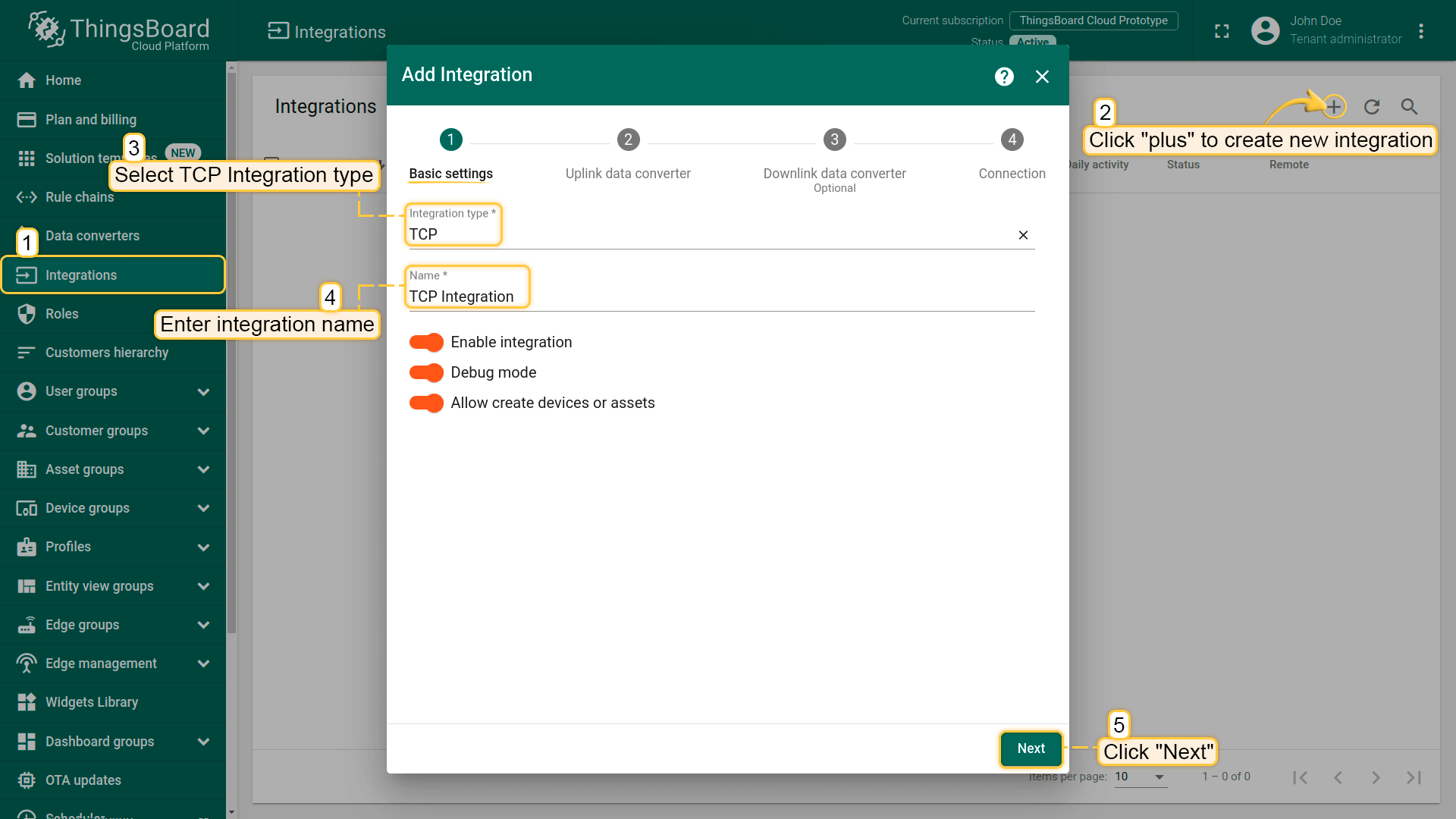
Task: Click the Home sidebar icon
Action: (27, 80)
